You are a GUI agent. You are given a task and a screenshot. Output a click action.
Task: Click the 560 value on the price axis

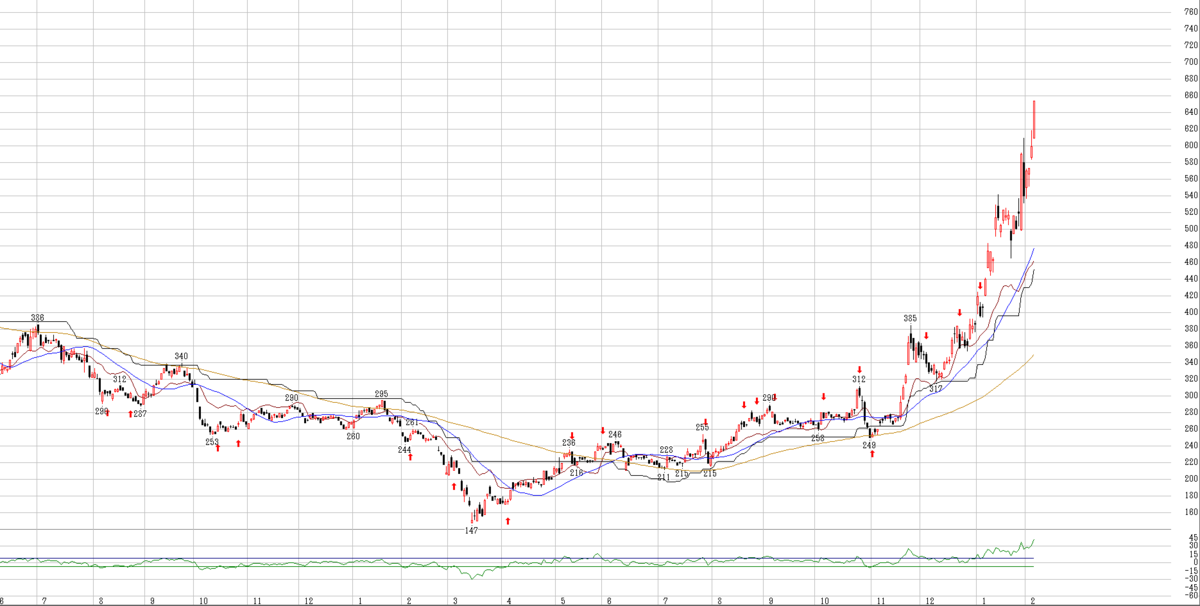(x=1191, y=179)
